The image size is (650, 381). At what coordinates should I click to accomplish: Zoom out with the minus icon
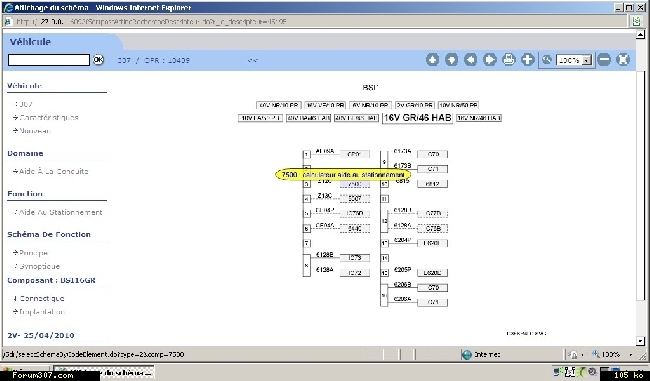[x=604, y=60]
